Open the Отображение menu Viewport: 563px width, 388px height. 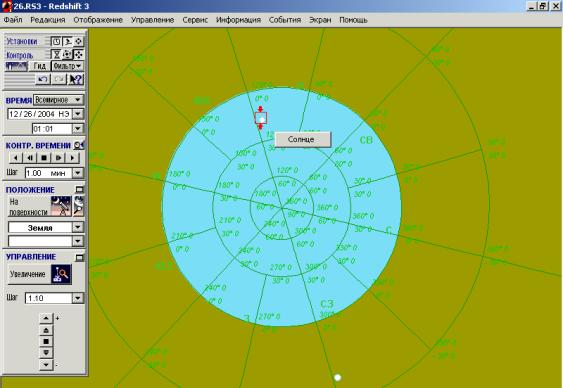[98, 20]
